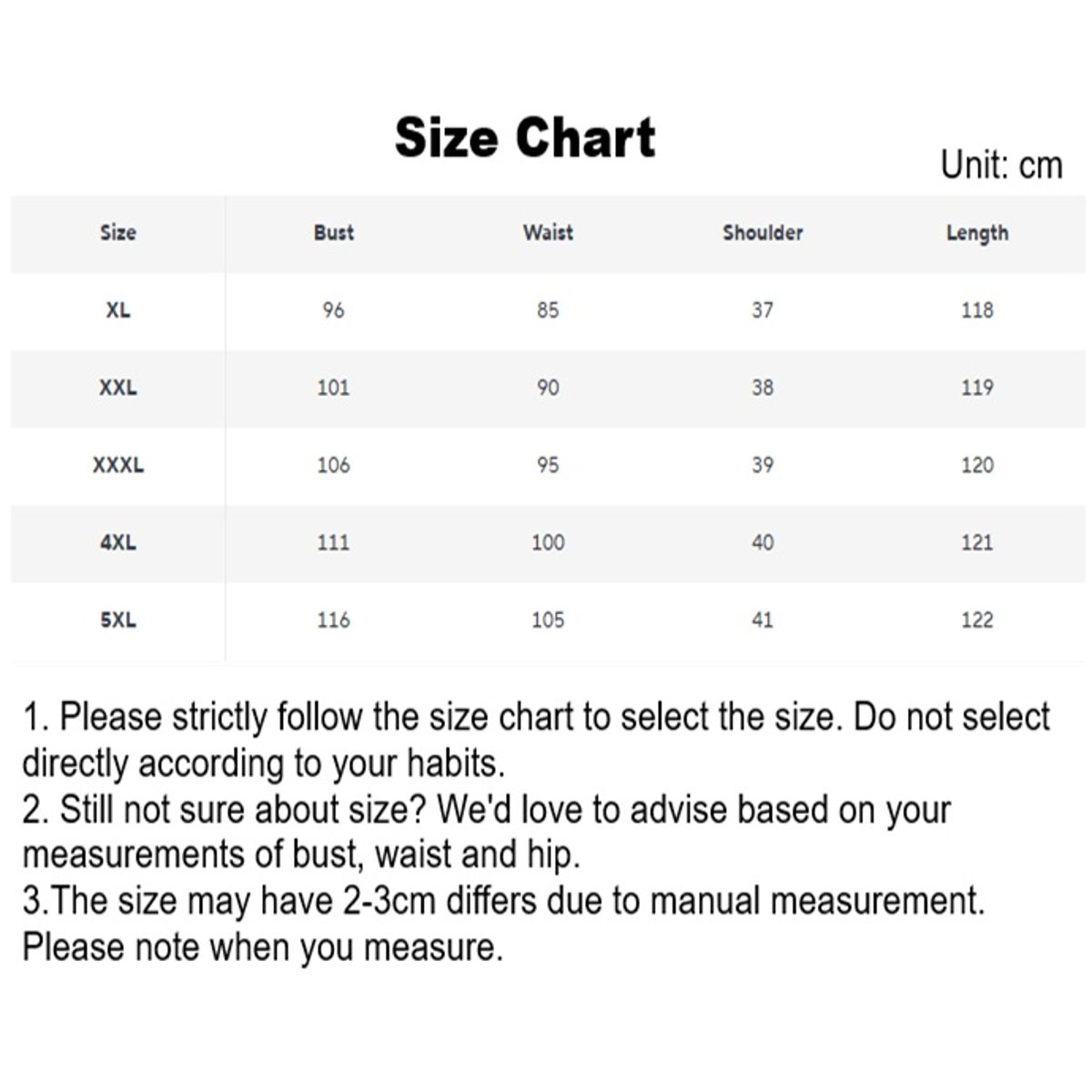This screenshot has height=1092, width=1092.
Task: Click the XXXL shoulder value 39
Action: tap(763, 465)
